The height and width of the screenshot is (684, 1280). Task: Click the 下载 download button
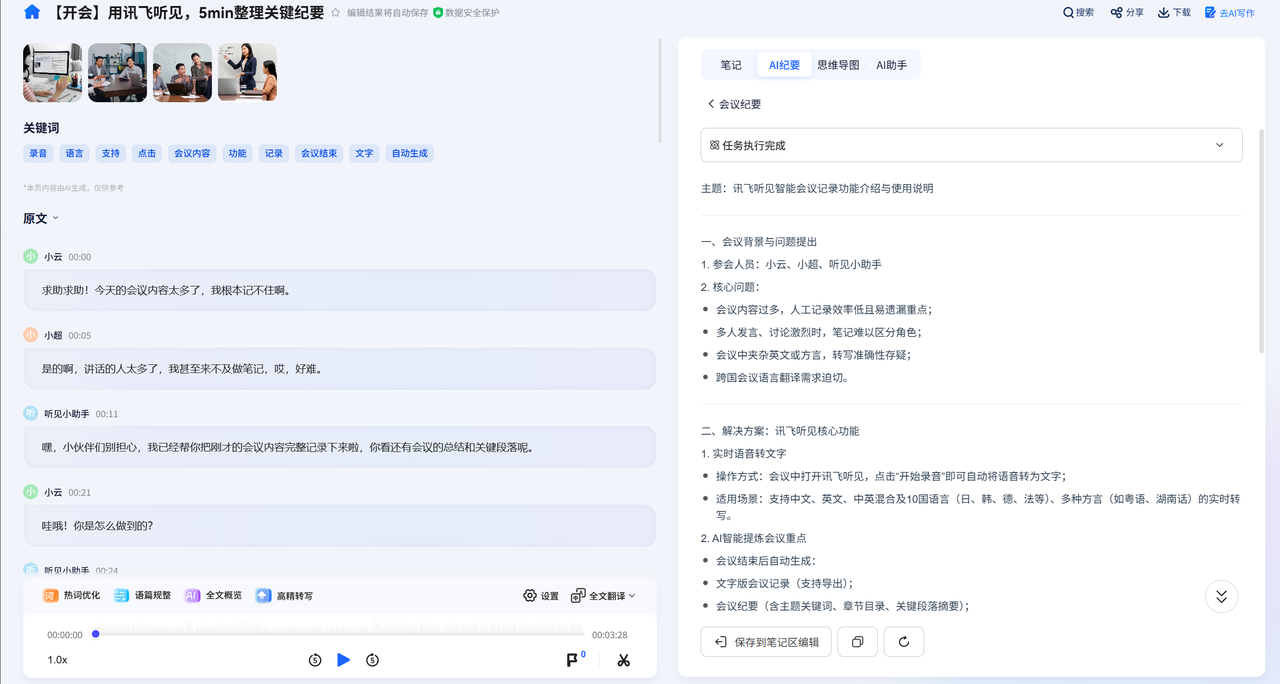coord(1174,13)
